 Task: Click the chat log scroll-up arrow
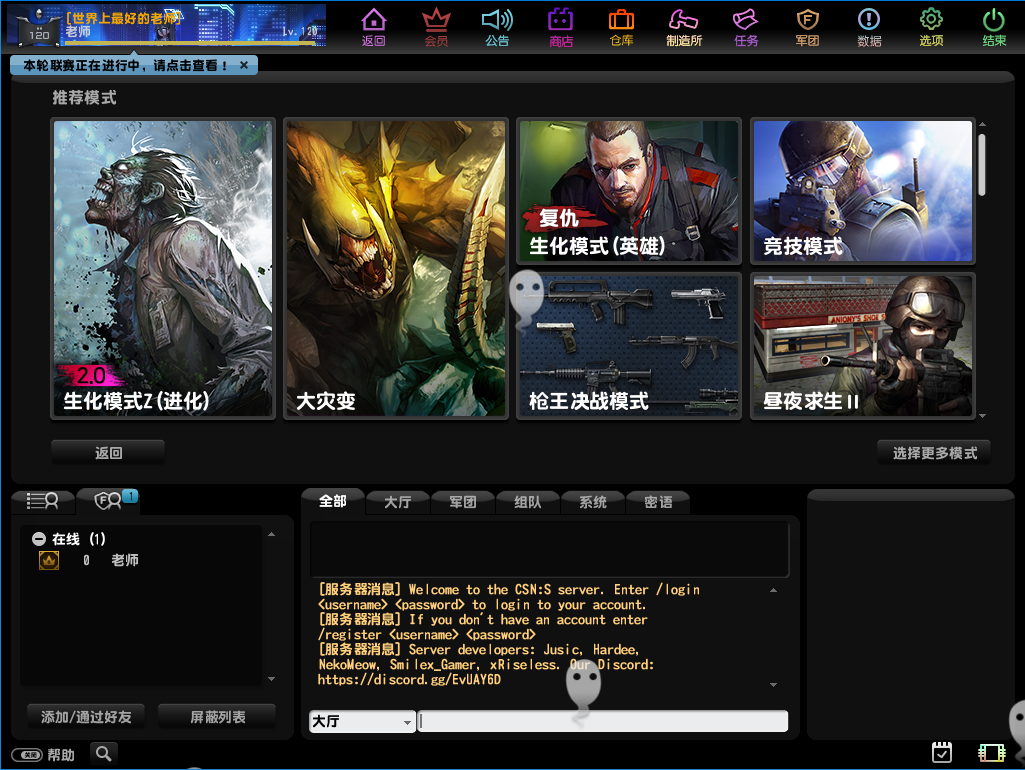[x=773, y=590]
